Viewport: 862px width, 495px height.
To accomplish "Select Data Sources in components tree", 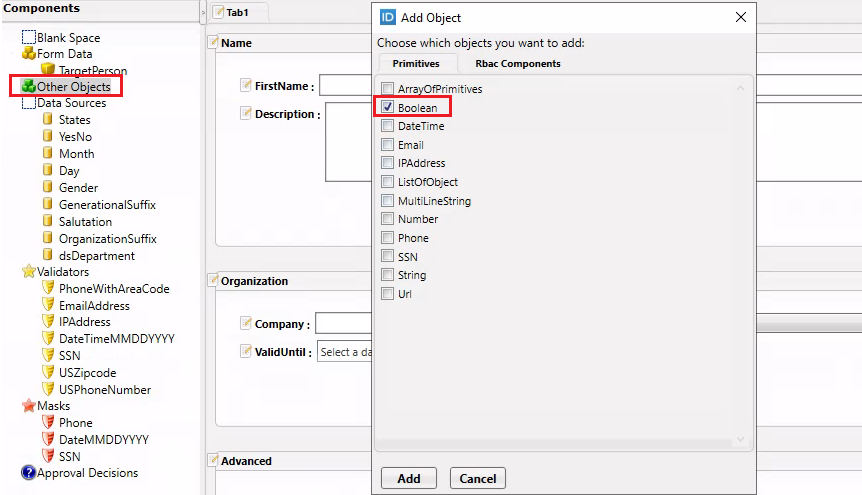I will pyautogui.click(x=71, y=103).
